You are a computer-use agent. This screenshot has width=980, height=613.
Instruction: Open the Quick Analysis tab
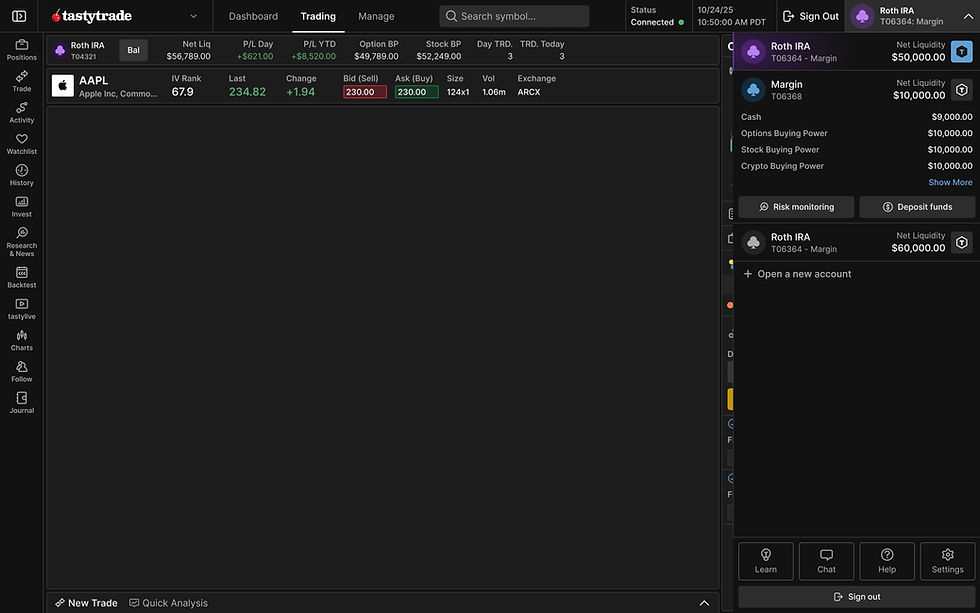tap(168, 603)
